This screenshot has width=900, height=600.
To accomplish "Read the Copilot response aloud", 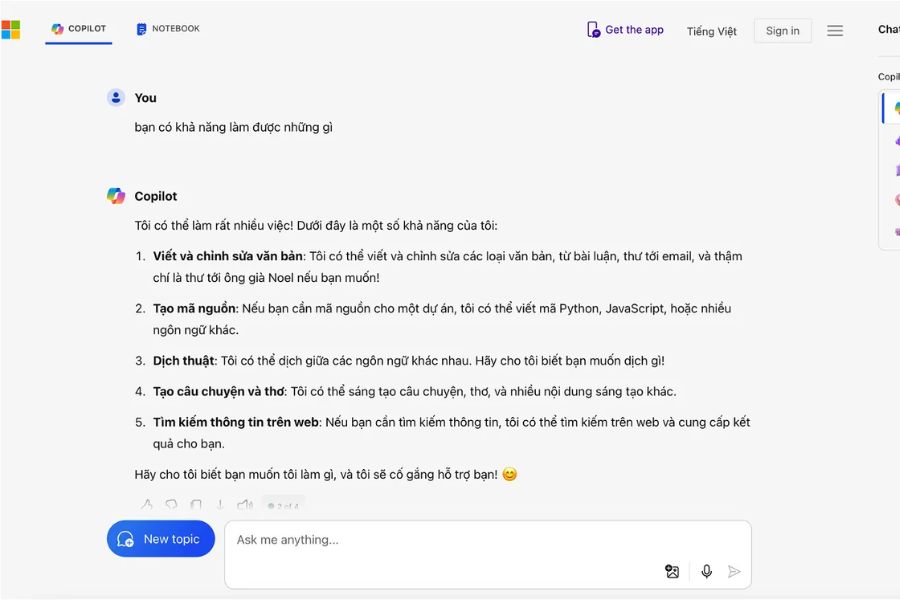I will point(245,505).
